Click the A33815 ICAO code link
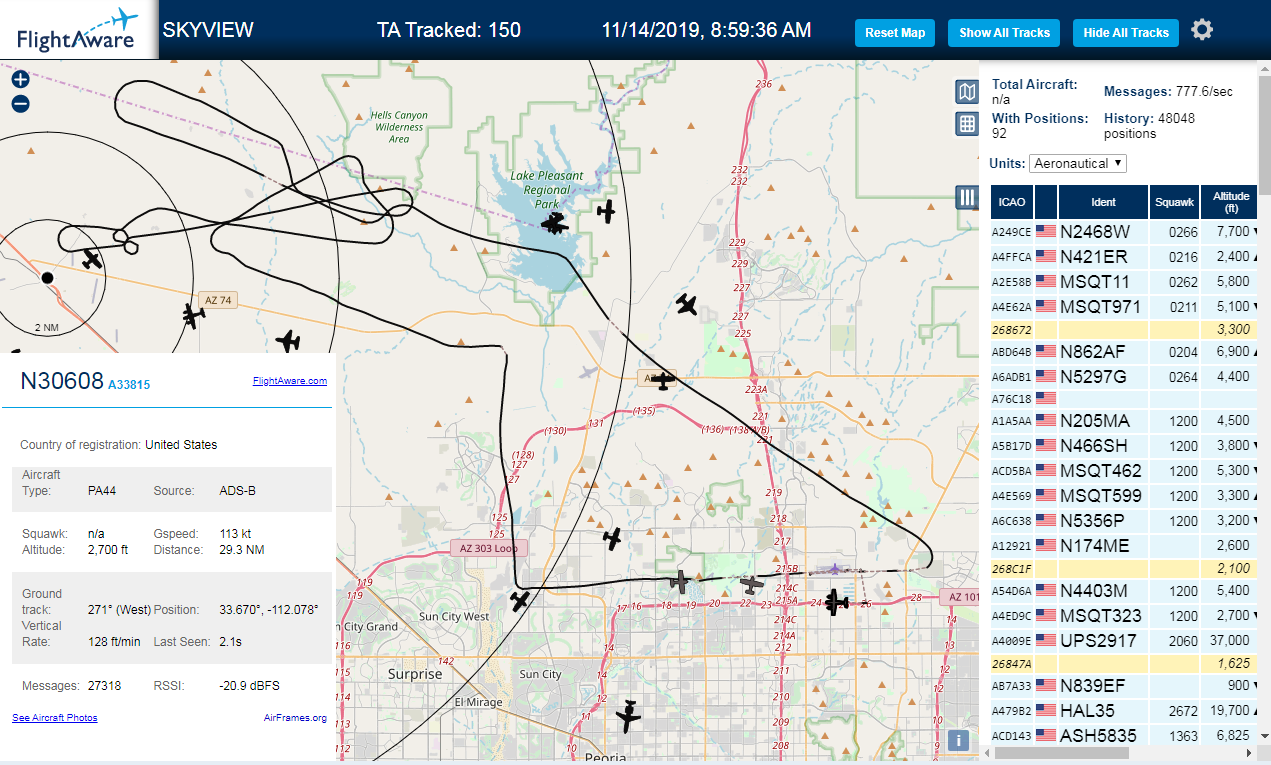This screenshot has height=765, width=1271. [129, 384]
